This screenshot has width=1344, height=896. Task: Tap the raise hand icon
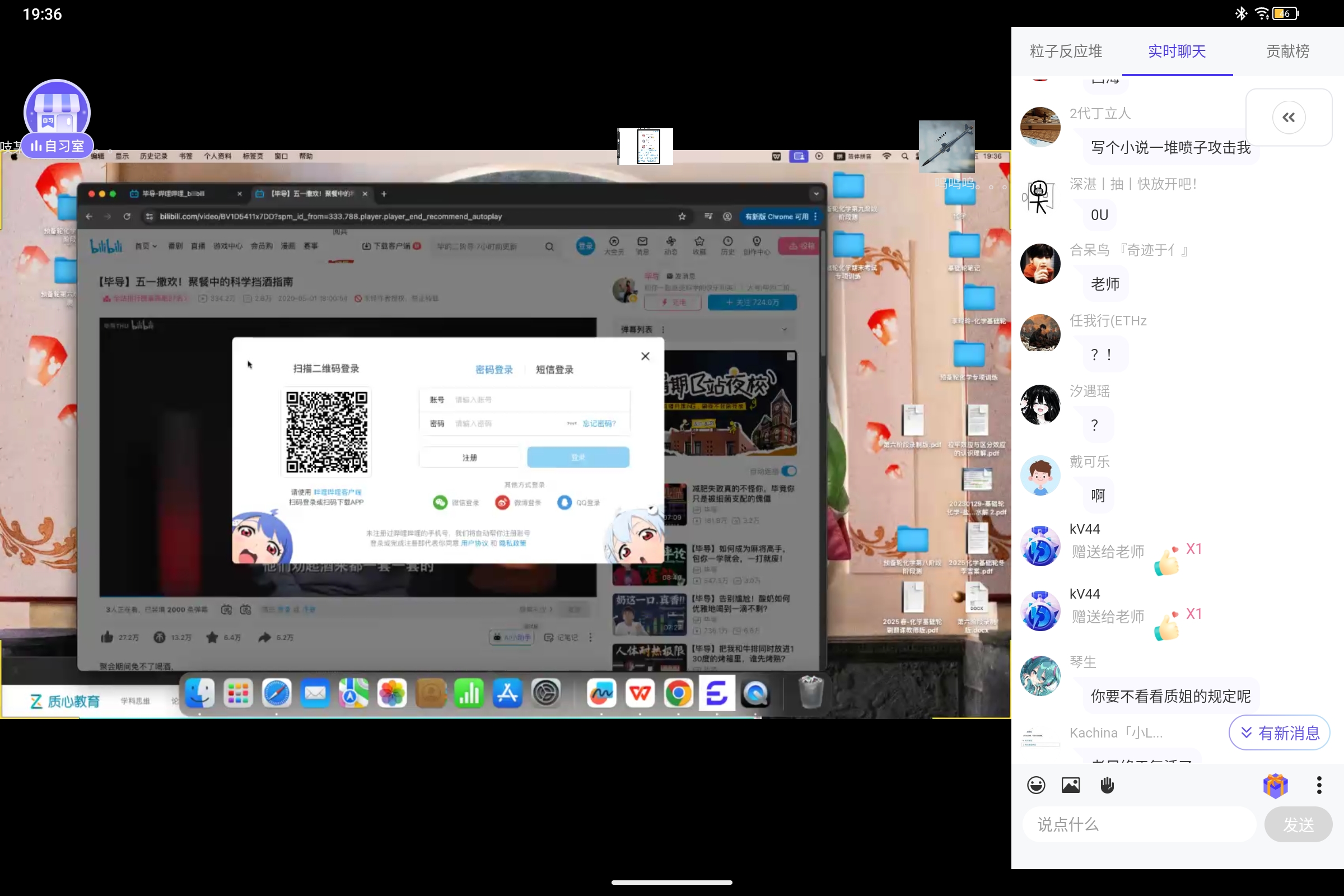point(1107,785)
